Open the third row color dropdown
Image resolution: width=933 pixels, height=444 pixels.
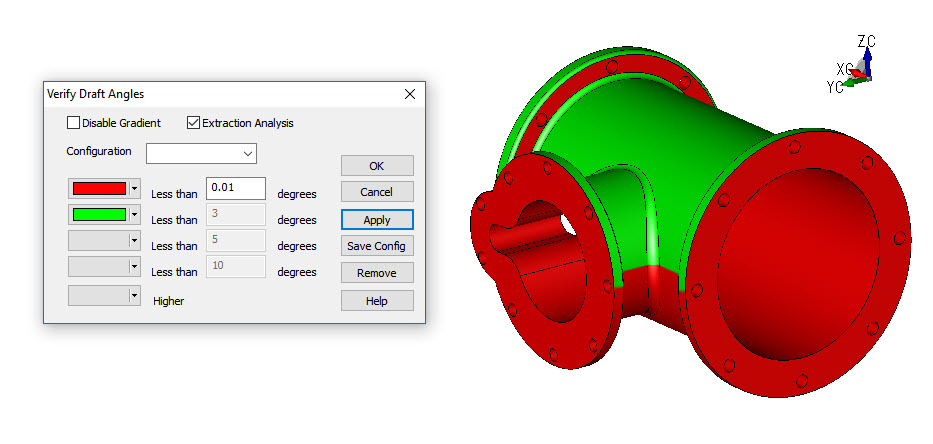(x=134, y=240)
